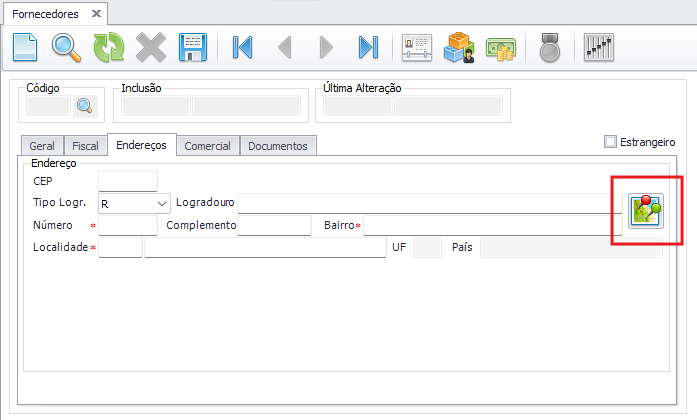Click the money and coins toolbar icon
Screen dimensions: 697x420
tap(500, 47)
